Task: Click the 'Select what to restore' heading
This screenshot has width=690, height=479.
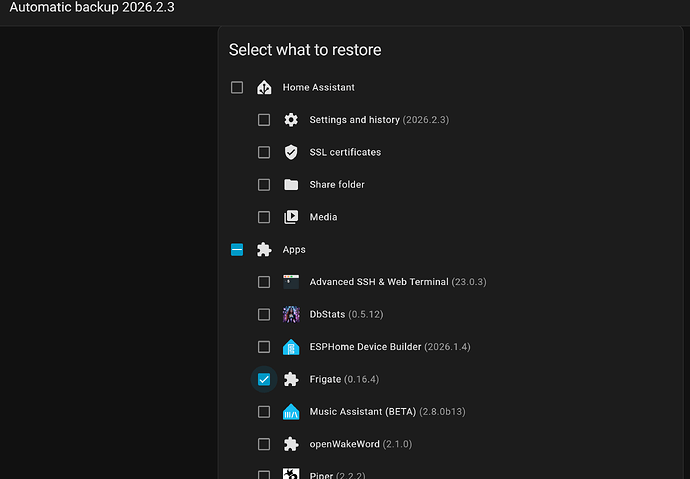Action: tap(305, 50)
